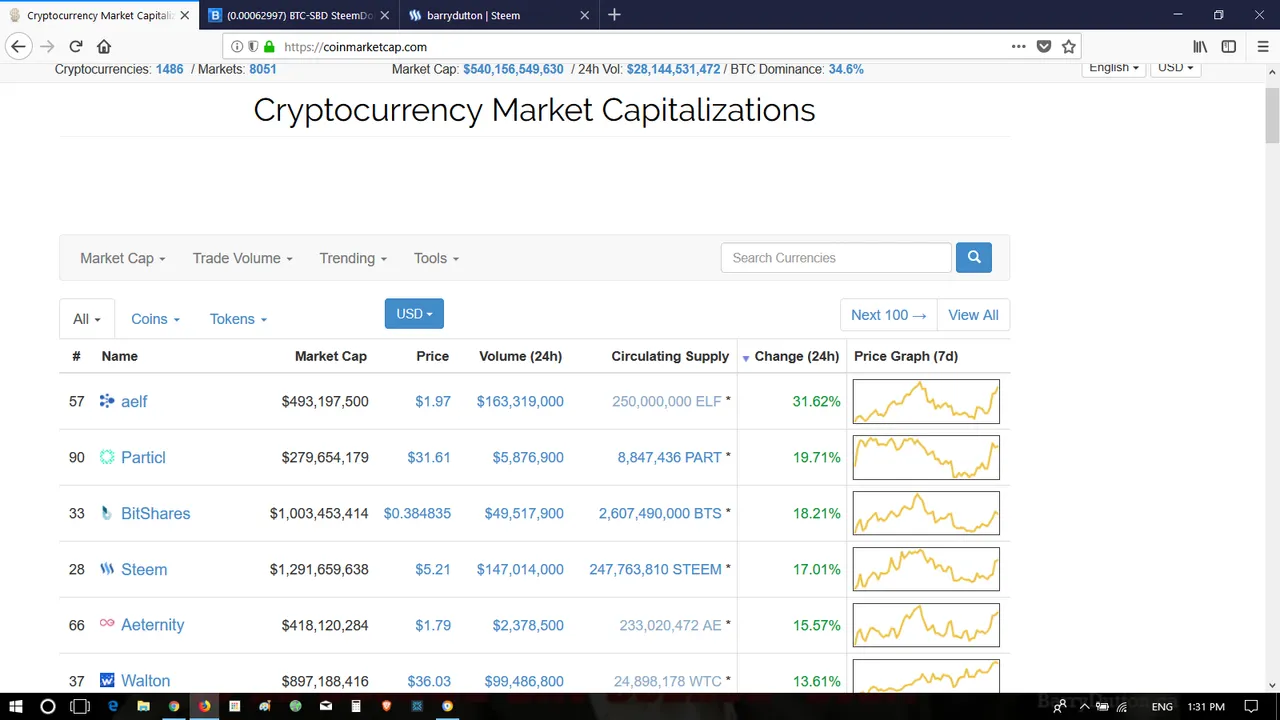Open Windows notification center
This screenshot has width=1280, height=720.
point(1251,706)
